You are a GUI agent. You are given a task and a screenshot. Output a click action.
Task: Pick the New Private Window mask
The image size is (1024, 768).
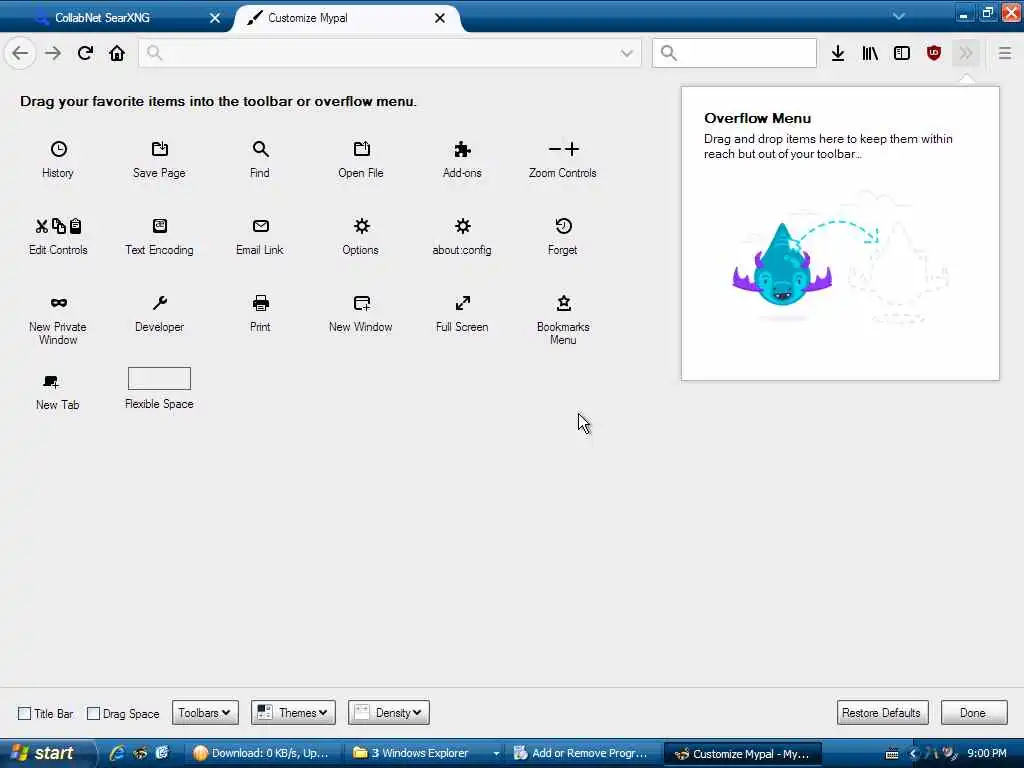59,303
